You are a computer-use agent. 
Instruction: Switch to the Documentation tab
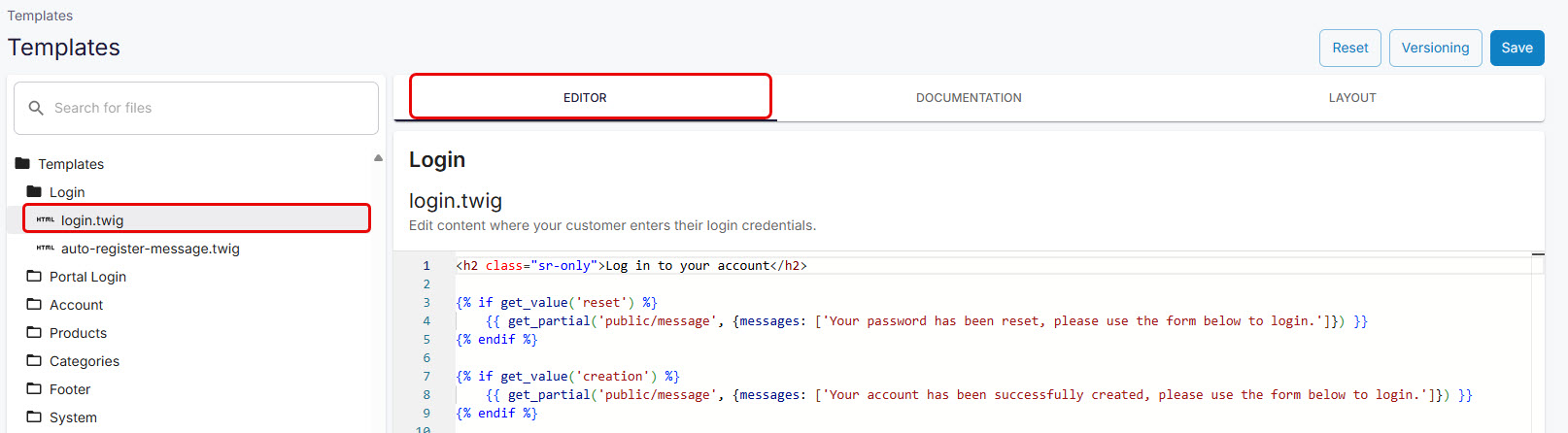[968, 98]
